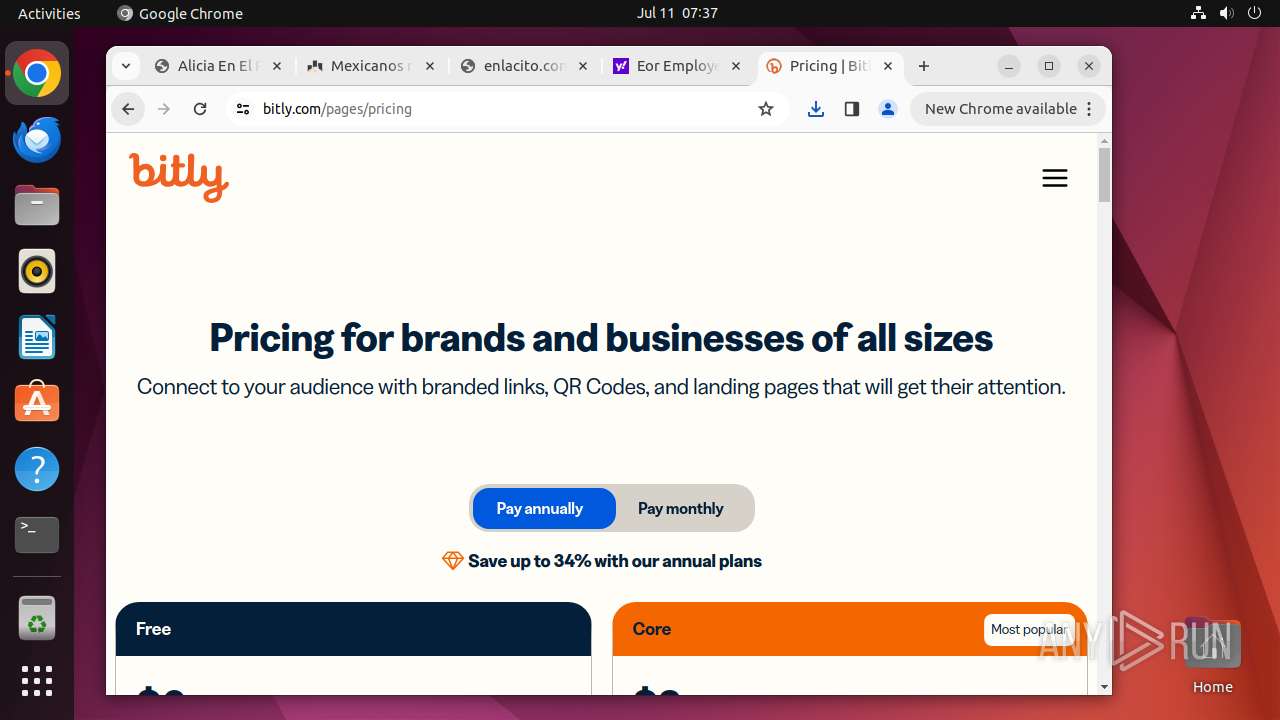Click the Free plan header
Image resolution: width=1280 pixels, height=720 pixels.
[353, 629]
